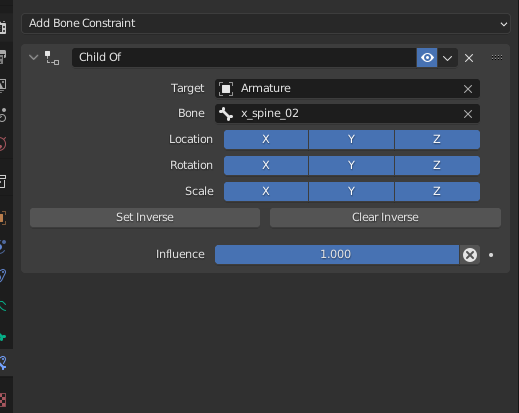Toggle Rotation Y axis
Image resolution: width=519 pixels, height=413 pixels.
(351, 165)
